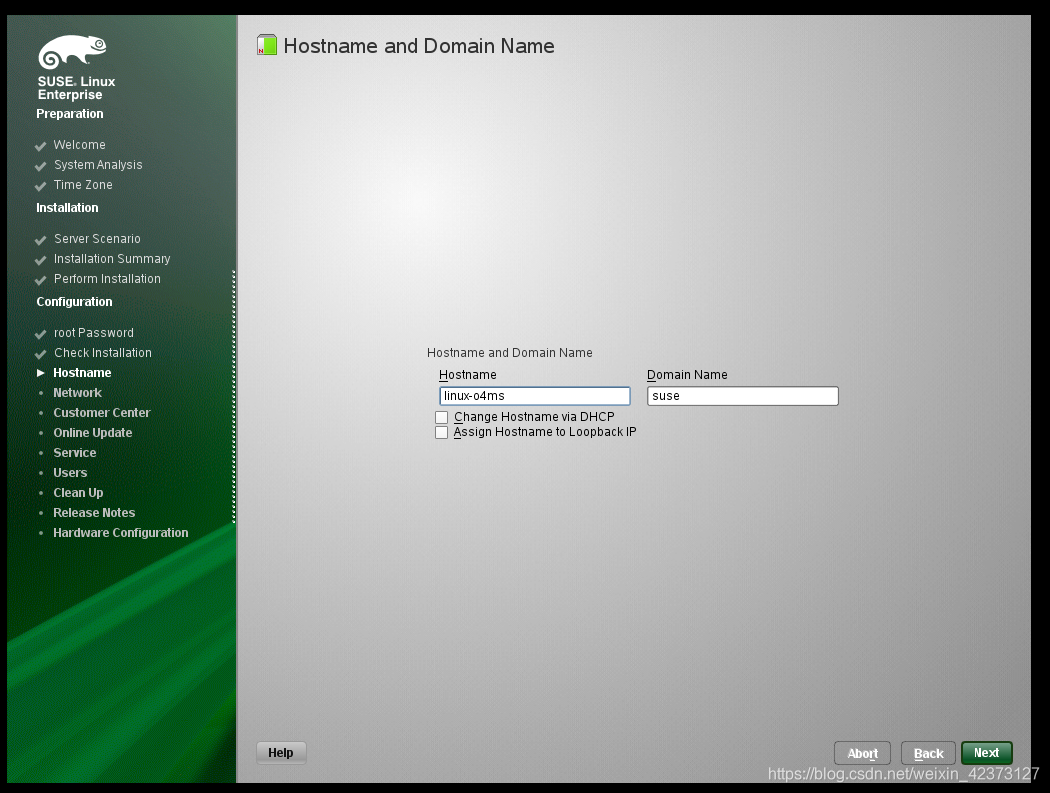Select Clean Up step in sidebar
Viewport: 1050px width, 793px height.
pos(78,493)
